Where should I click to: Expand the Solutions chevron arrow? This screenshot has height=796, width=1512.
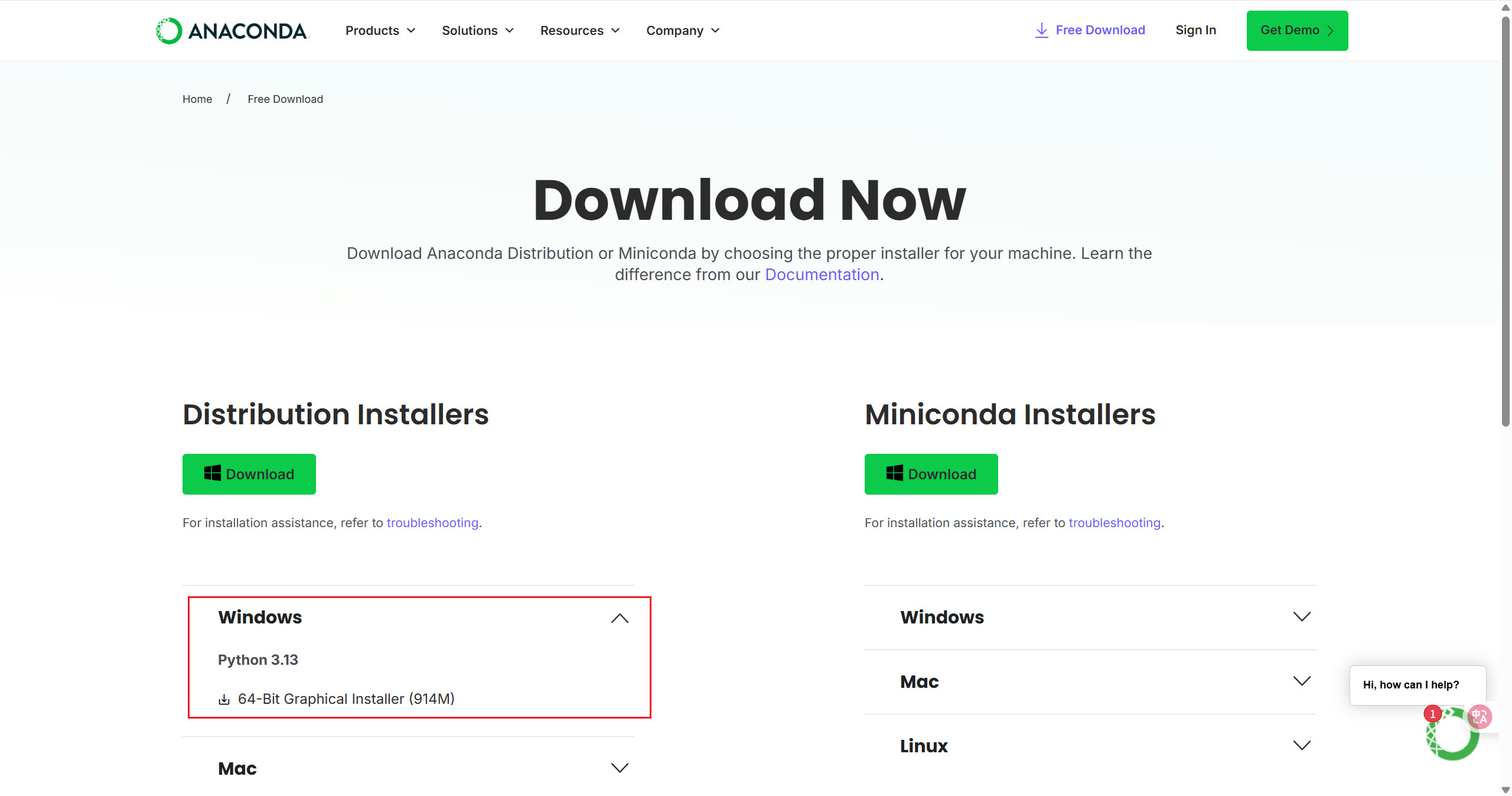click(x=510, y=31)
